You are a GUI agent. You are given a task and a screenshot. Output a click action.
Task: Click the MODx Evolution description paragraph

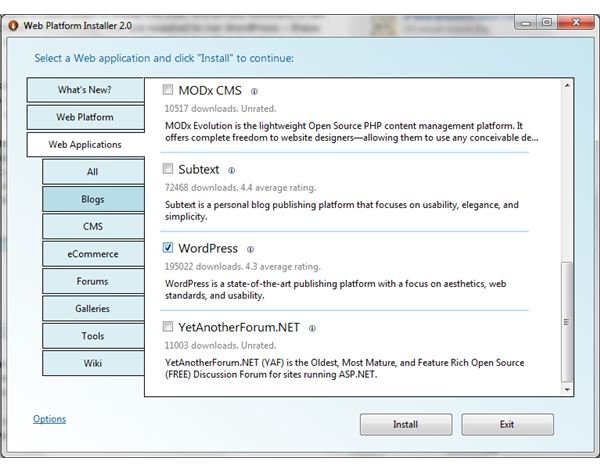pyautogui.click(x=352, y=132)
